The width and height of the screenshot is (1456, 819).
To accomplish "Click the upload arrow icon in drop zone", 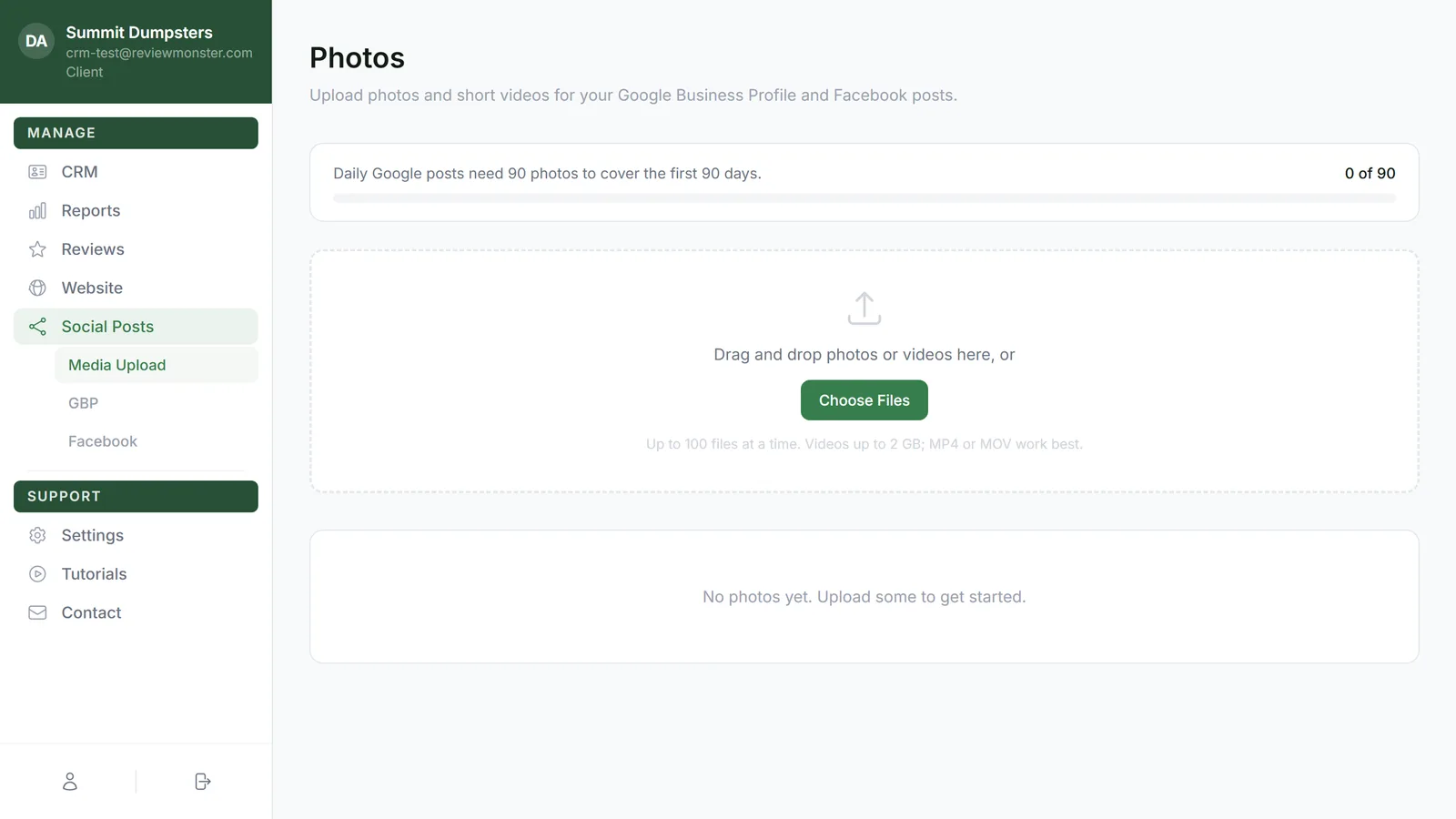I will point(864,308).
